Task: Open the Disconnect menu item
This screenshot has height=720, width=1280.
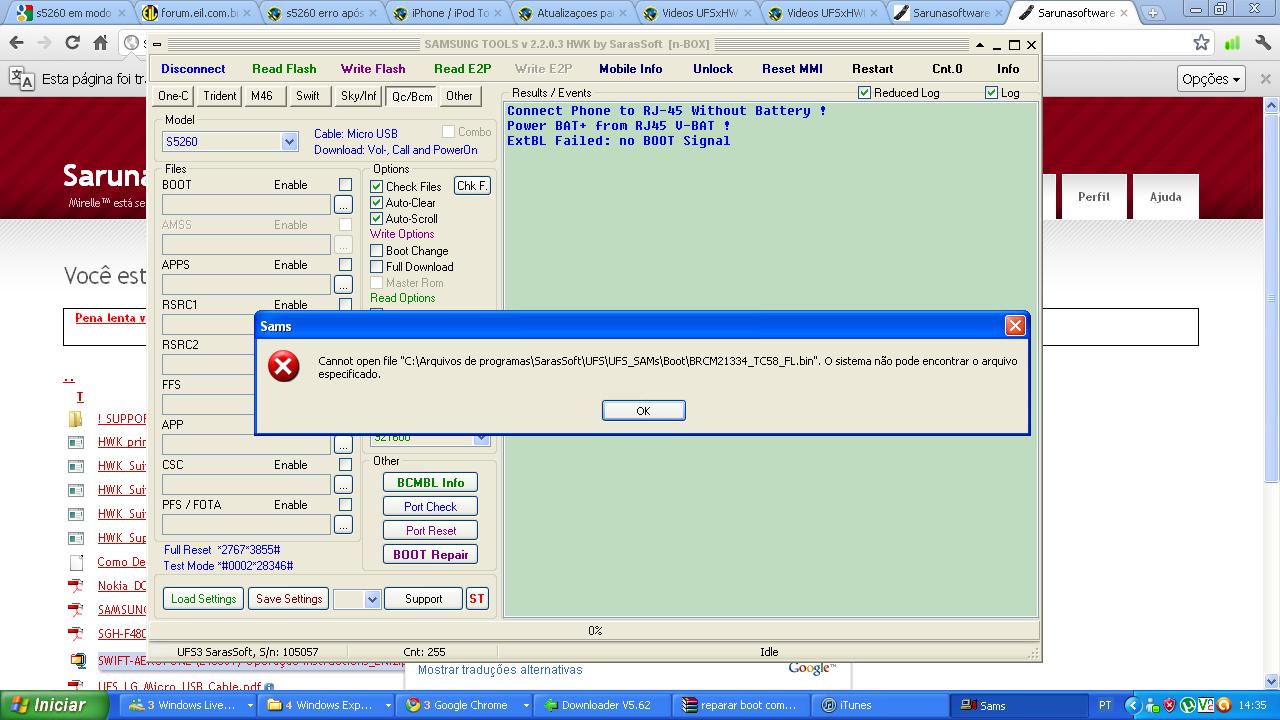Action: point(193,69)
